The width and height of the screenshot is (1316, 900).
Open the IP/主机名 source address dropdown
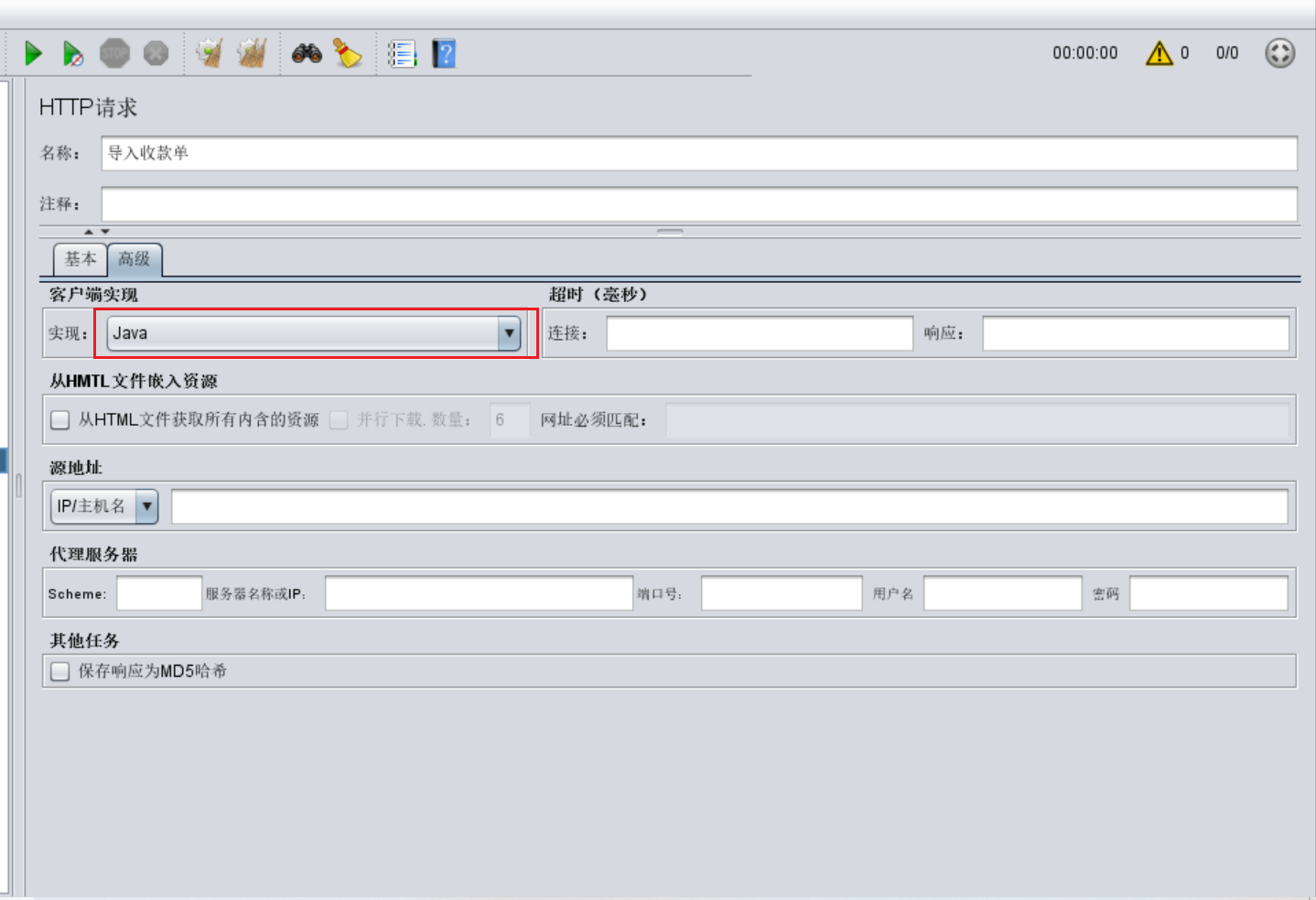[x=104, y=506]
